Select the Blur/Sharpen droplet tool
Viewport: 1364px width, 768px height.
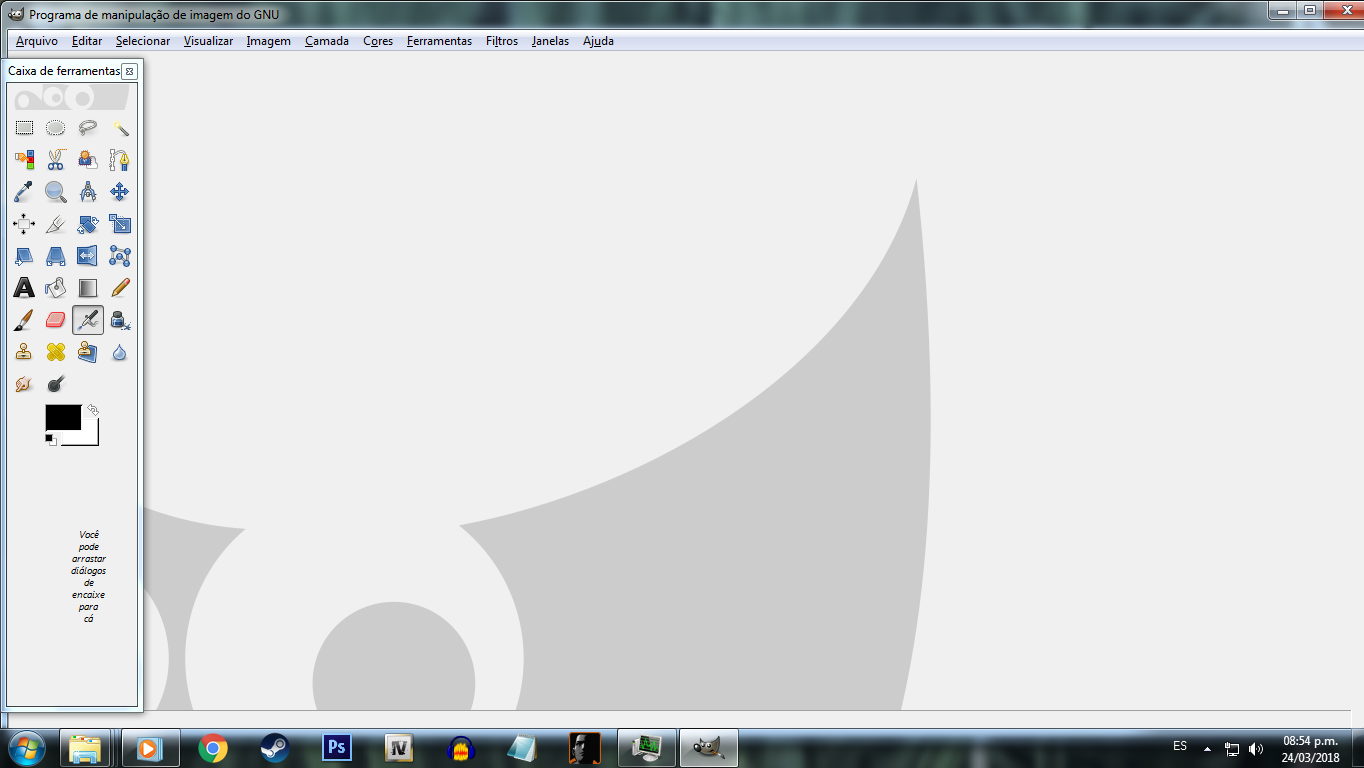point(120,352)
